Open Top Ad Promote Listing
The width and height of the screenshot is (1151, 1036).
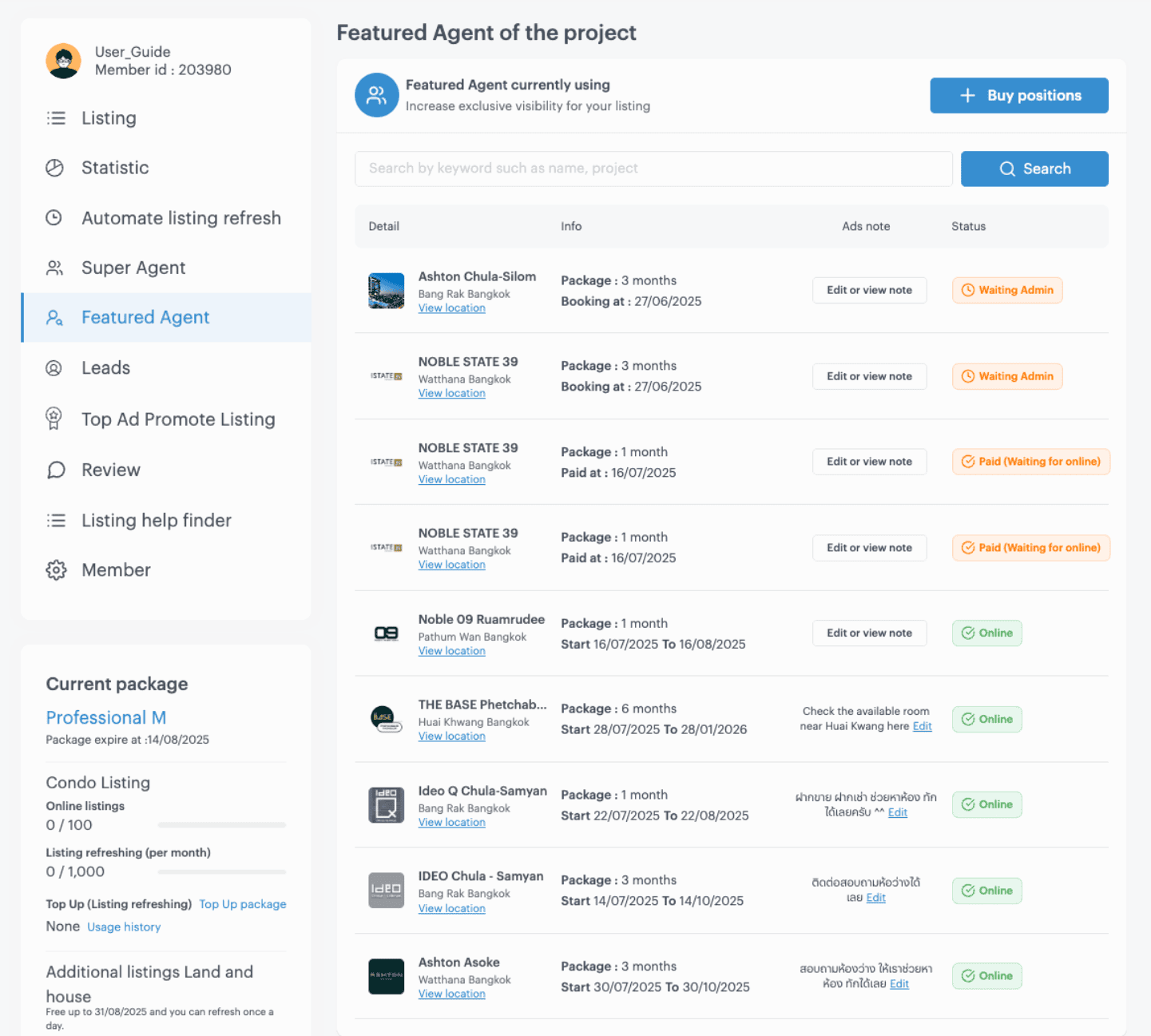[x=178, y=419]
